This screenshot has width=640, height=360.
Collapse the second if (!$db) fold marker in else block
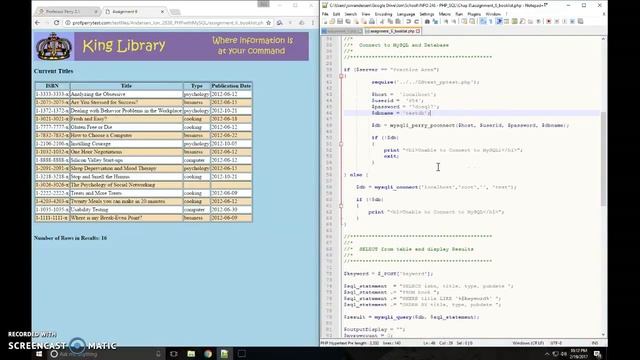pos(341,206)
